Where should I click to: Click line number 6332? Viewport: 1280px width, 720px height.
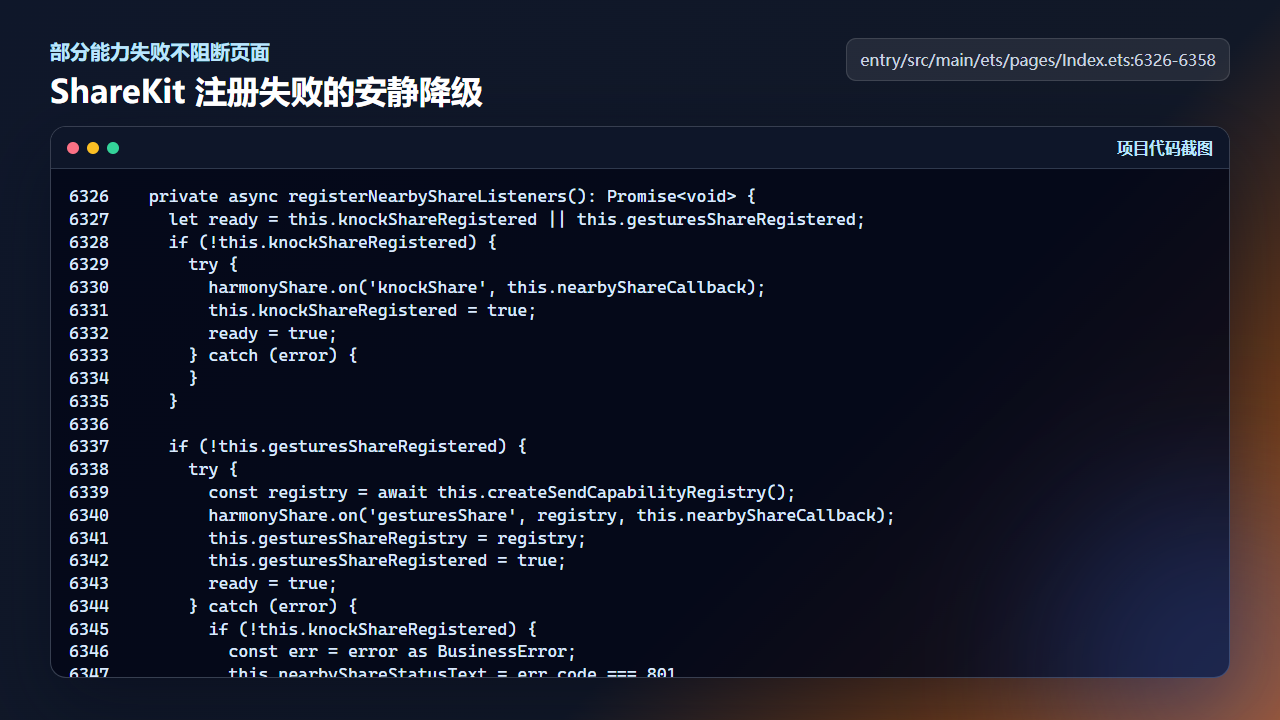(x=89, y=333)
